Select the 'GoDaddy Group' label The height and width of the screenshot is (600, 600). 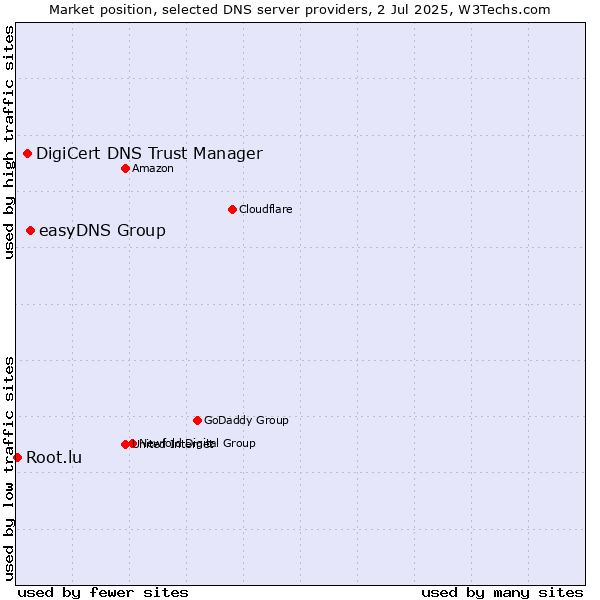(246, 420)
